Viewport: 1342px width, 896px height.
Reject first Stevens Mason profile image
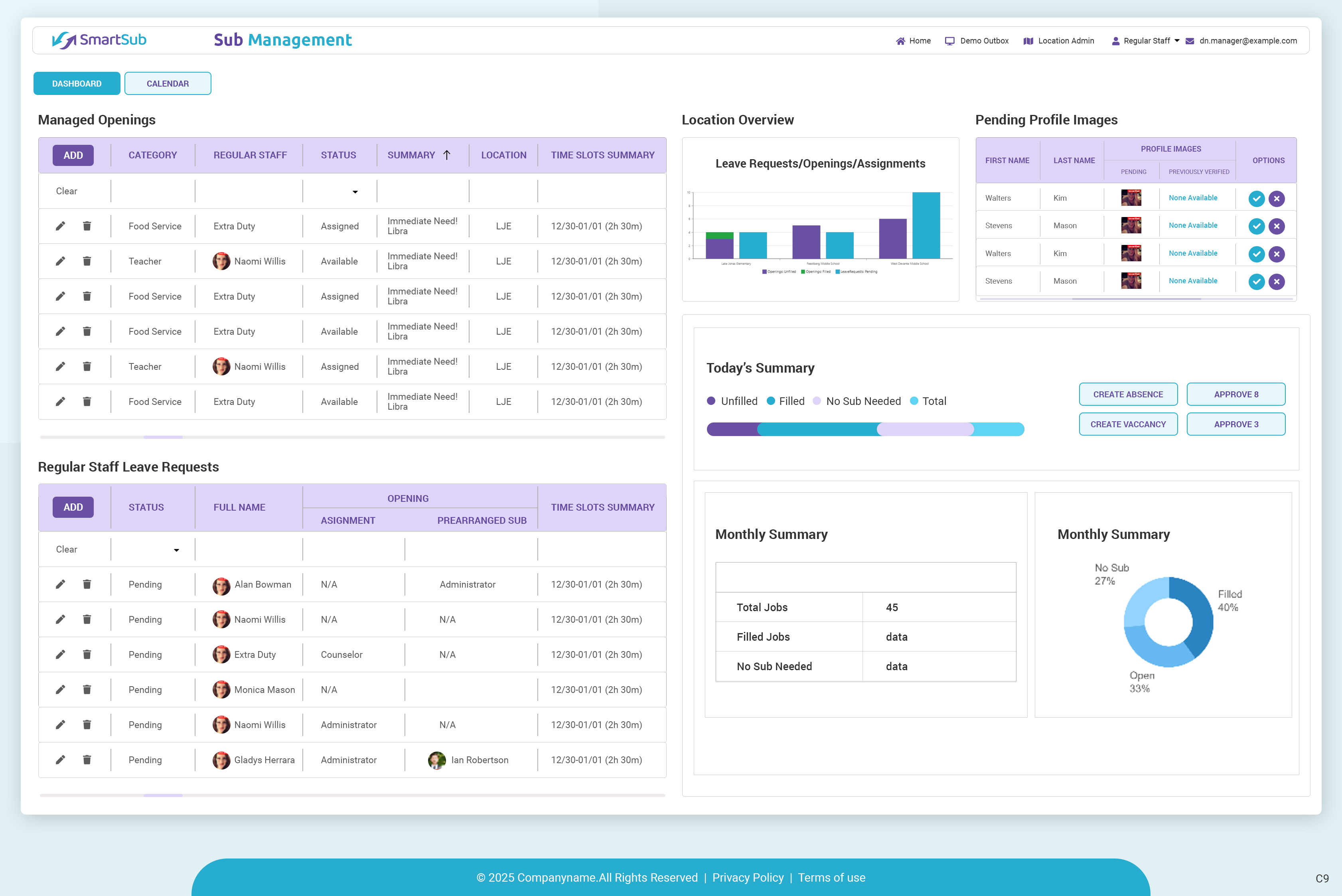point(1276,226)
